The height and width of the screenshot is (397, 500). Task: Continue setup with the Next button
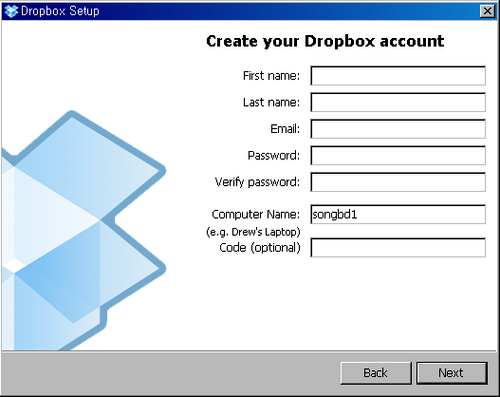452,373
